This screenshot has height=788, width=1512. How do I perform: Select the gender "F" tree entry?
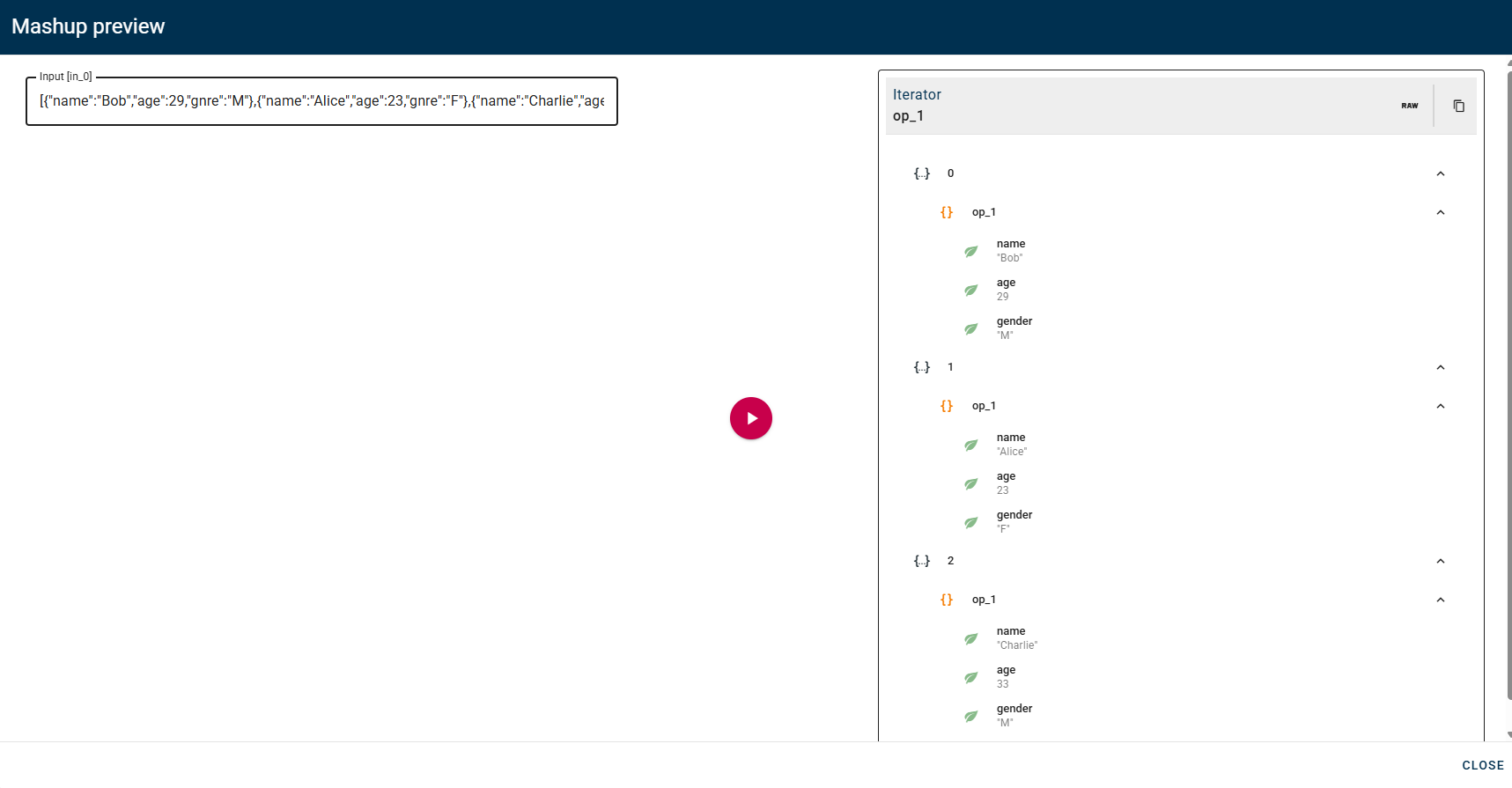tap(1014, 521)
